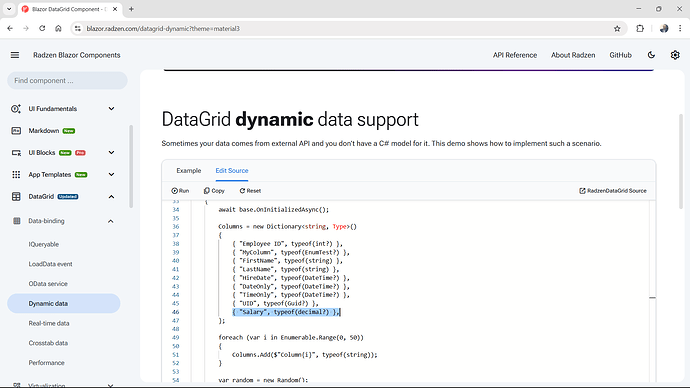Copy the source code
Screen dimensions: 690x388
[x=214, y=191]
